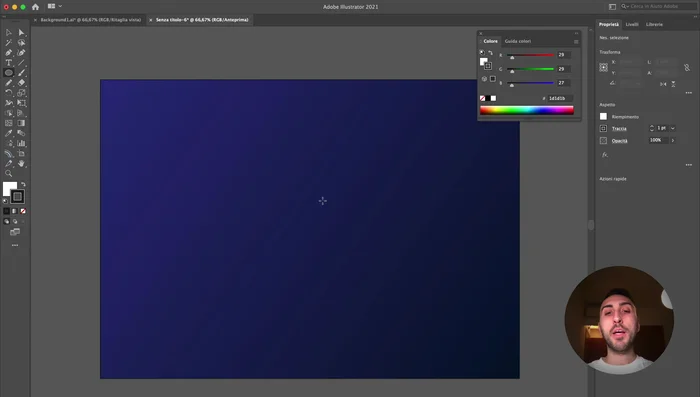Viewport: 700px width, 397px height.
Task: Select the Shape Builder tool
Action: point(8,113)
